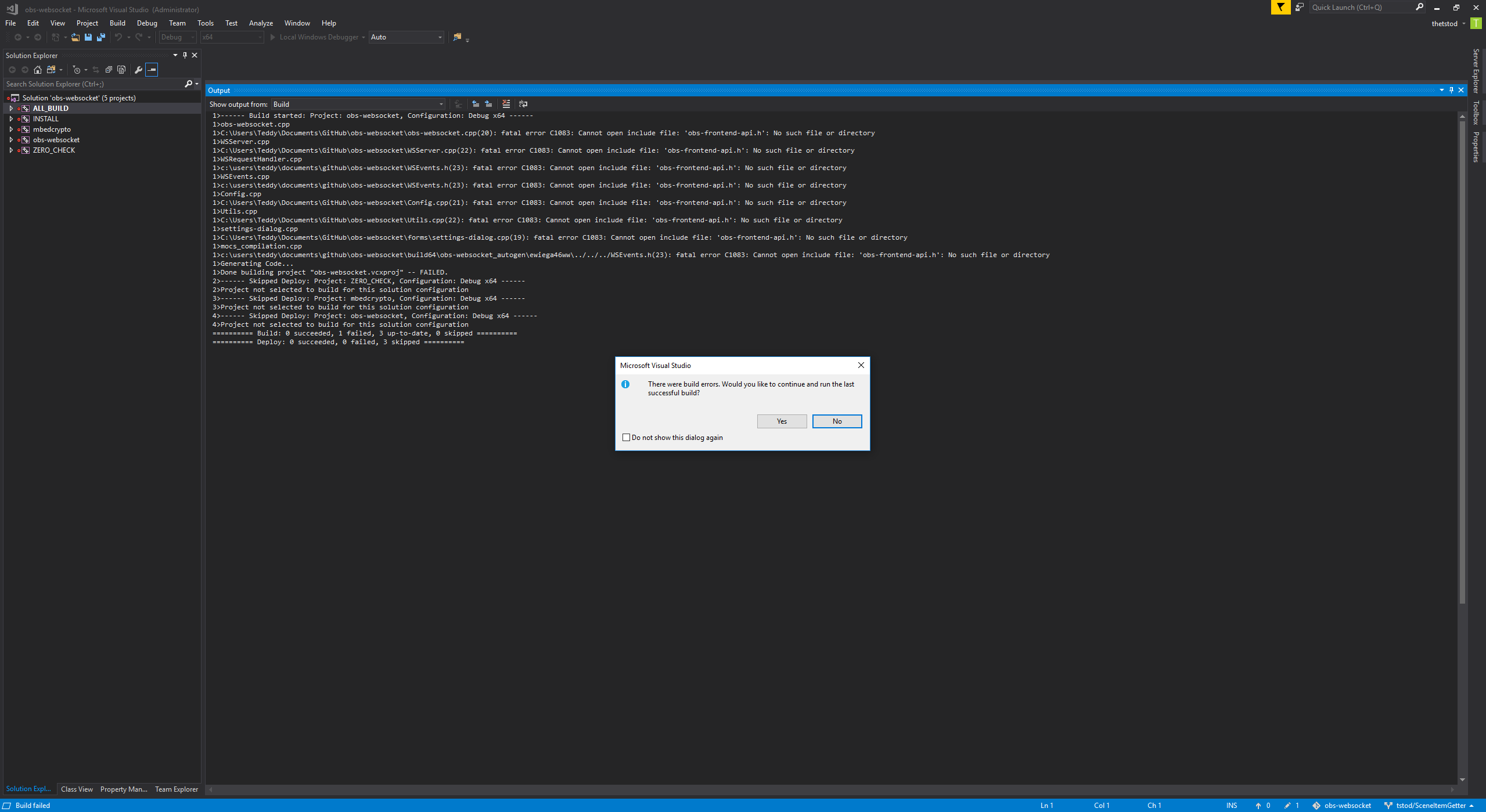The image size is (1486, 812).
Task: Sync Solution Explorer with active document
Action: [95, 70]
